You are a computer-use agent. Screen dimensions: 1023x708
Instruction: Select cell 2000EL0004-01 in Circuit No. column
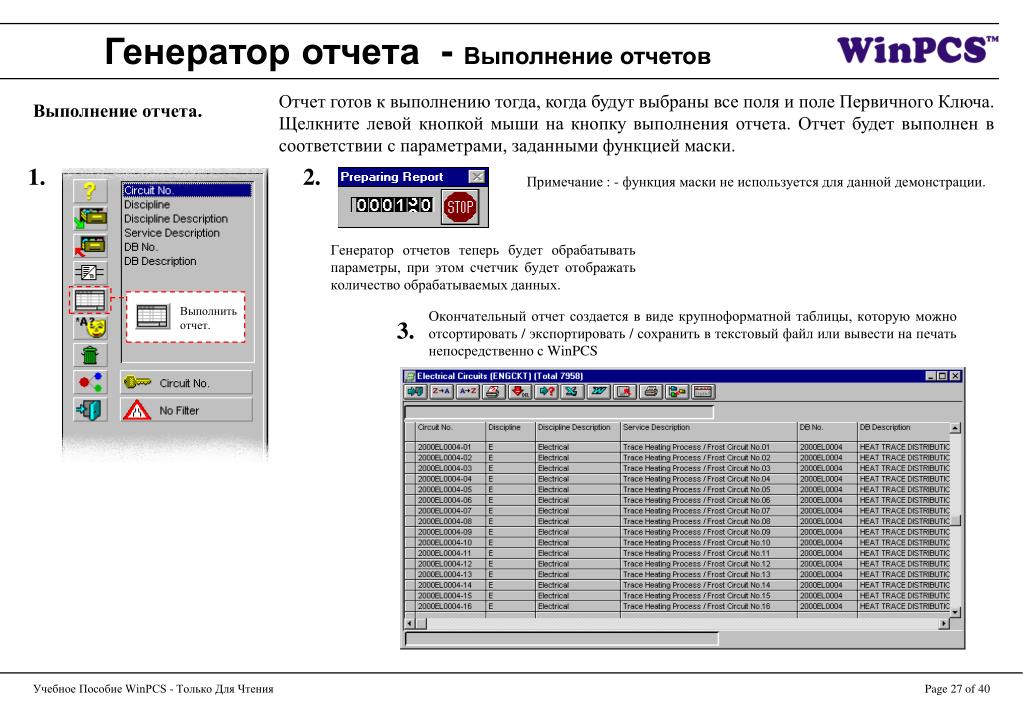click(450, 448)
